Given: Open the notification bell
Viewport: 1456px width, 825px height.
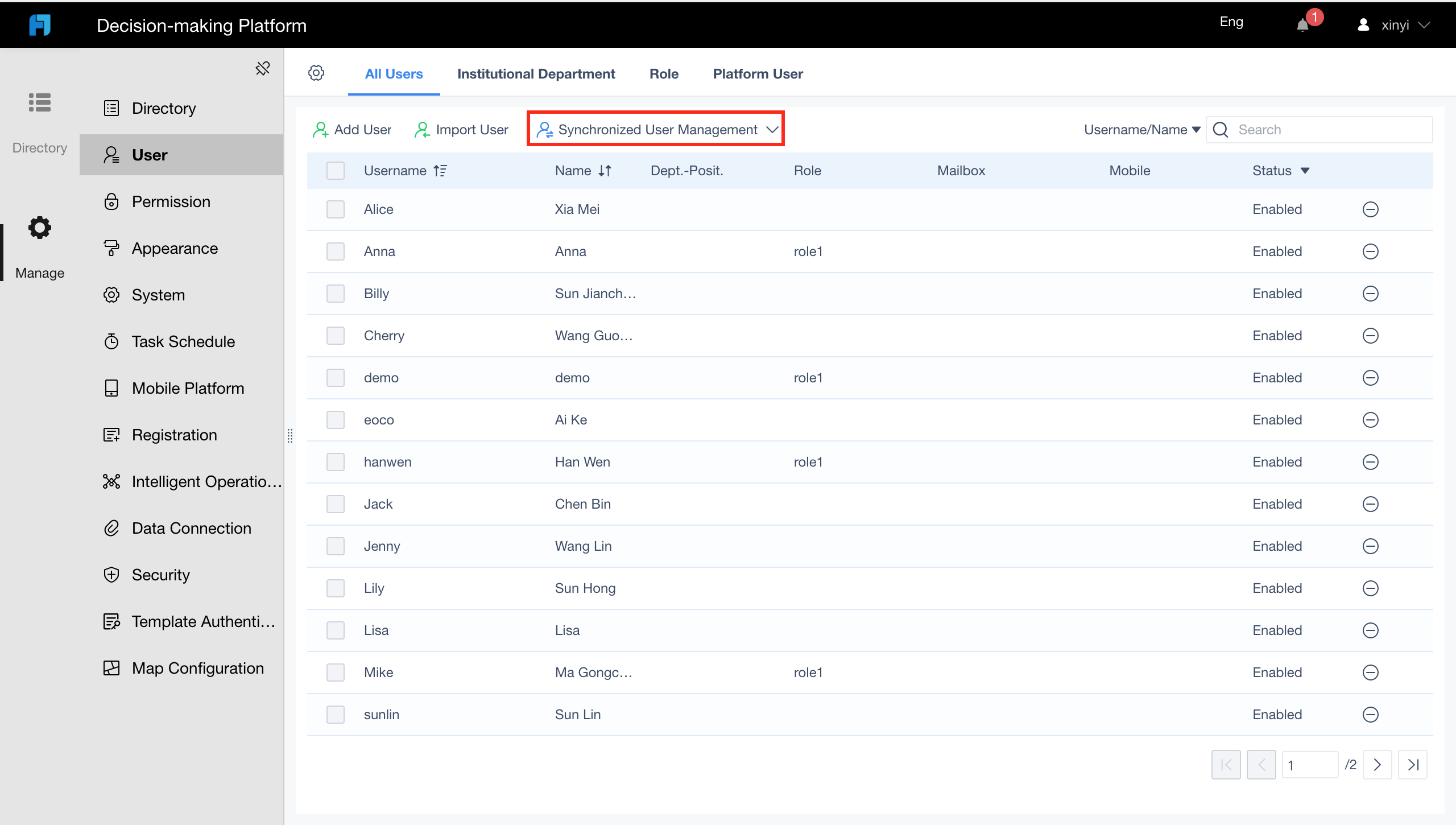Looking at the screenshot, I should pyautogui.click(x=1304, y=25).
